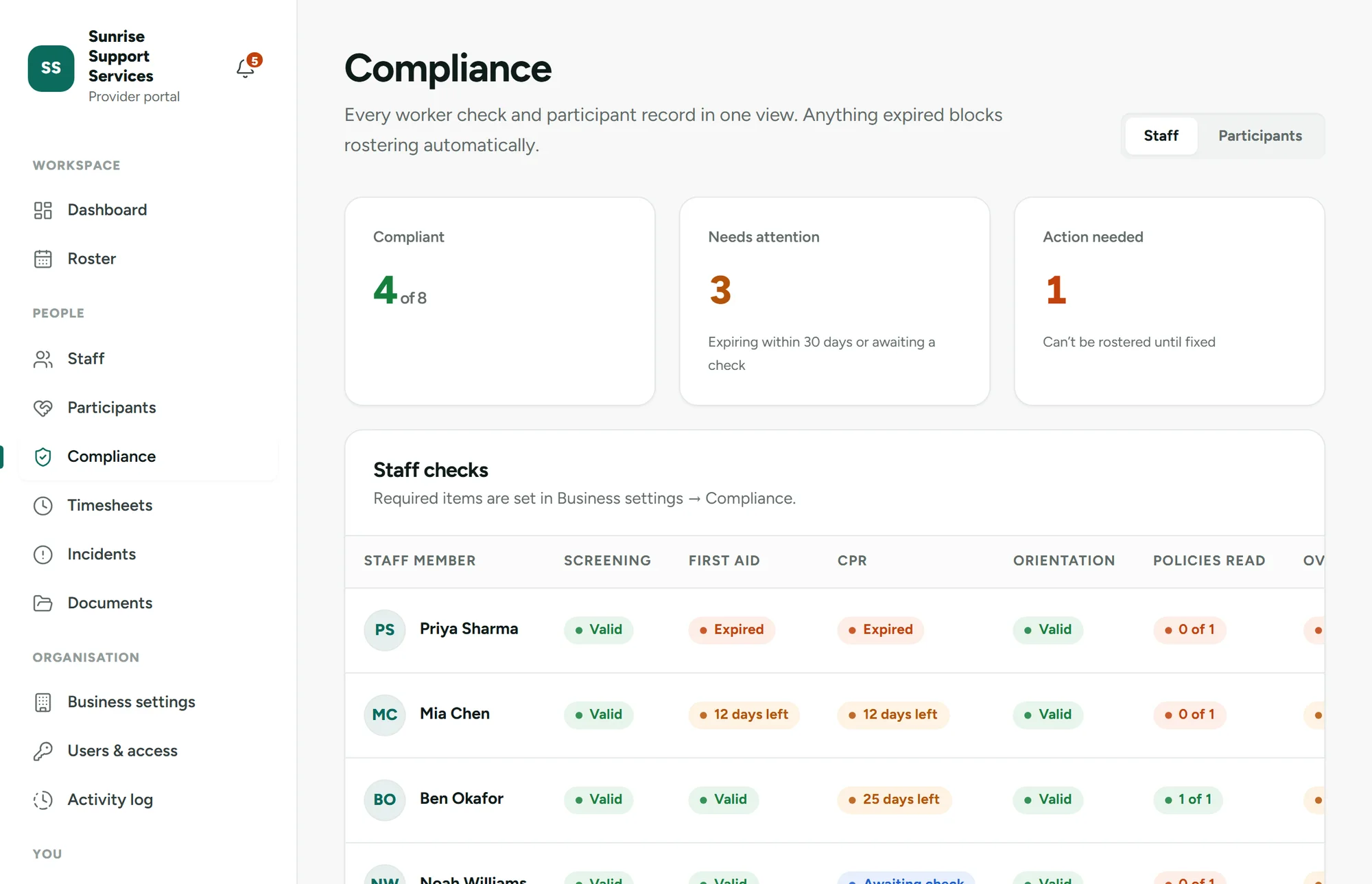Click the SS organisation logo
The image size is (1372, 884).
(x=51, y=68)
